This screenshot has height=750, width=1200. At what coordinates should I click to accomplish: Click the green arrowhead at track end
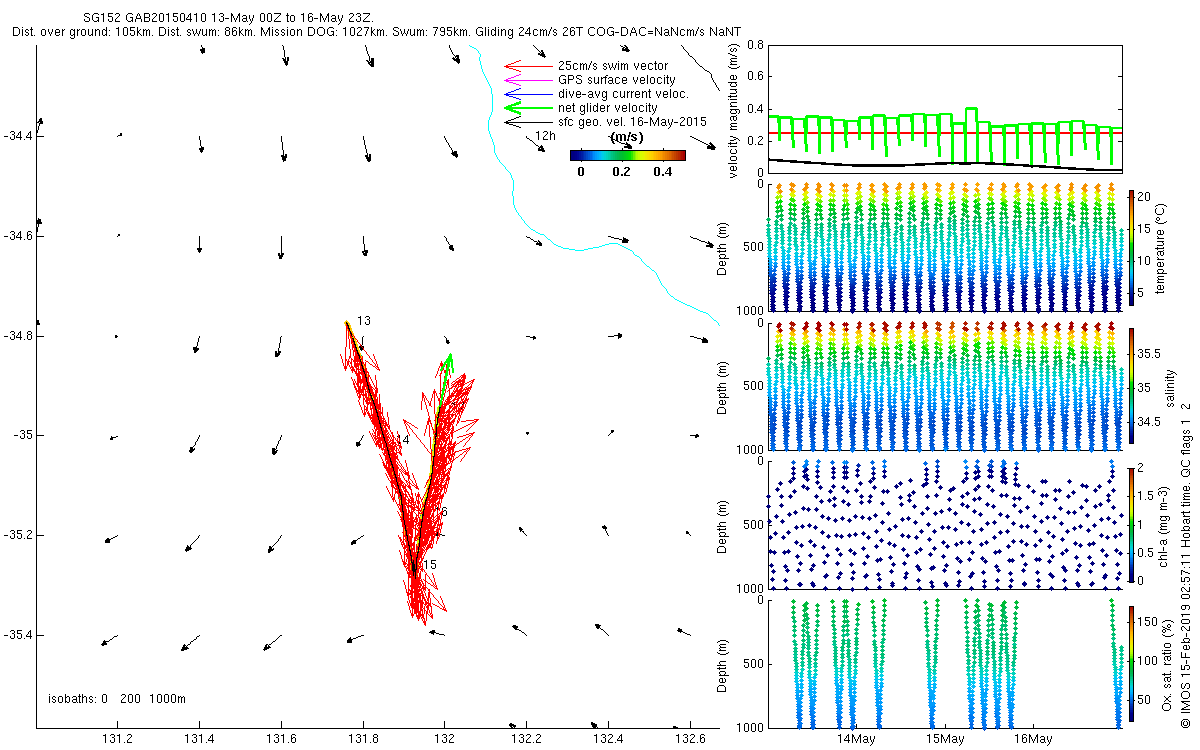tap(448, 362)
